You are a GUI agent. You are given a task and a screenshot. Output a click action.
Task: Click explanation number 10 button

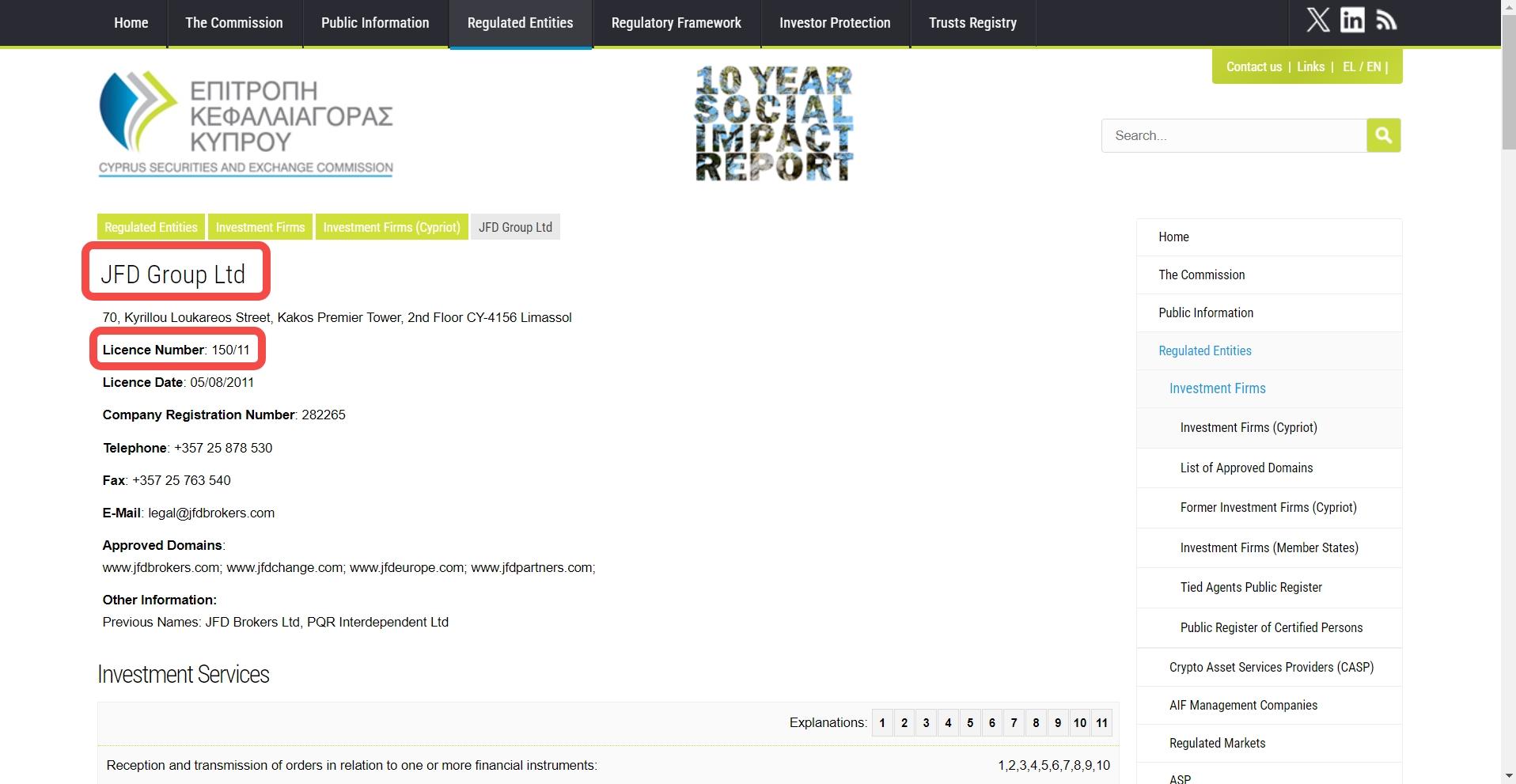pyautogui.click(x=1080, y=722)
